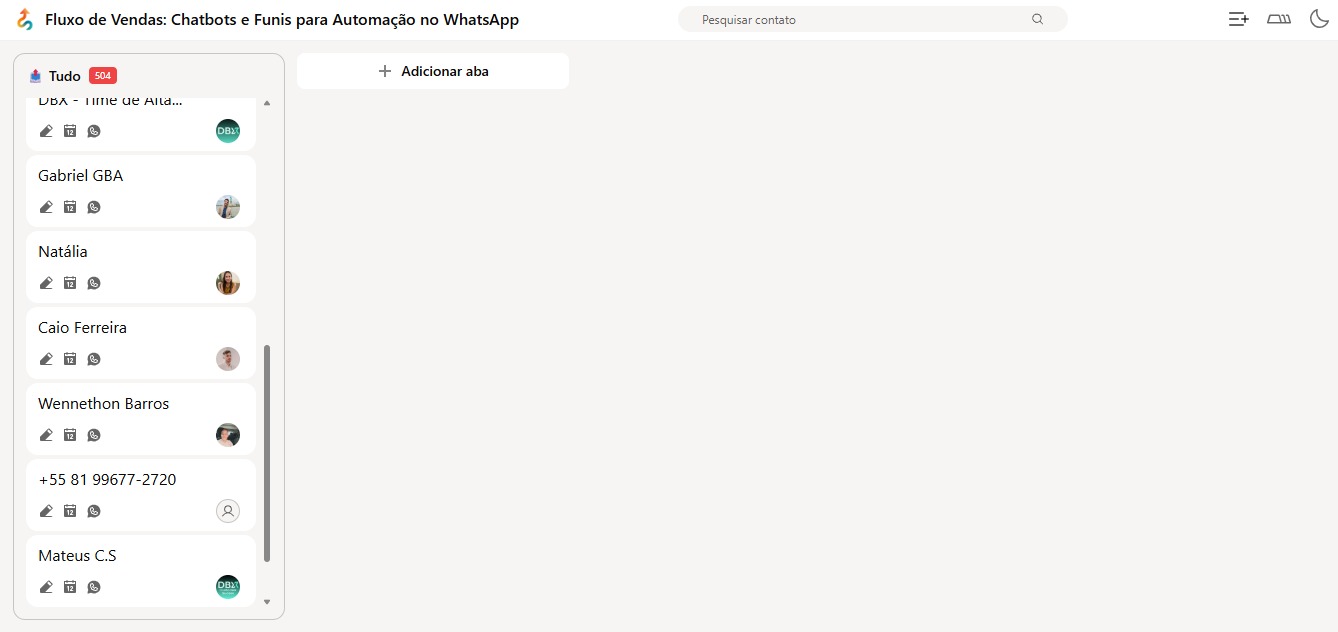The image size is (1338, 632).
Task: Click the app logo beside Fluxo de Vendas
Action: click(x=25, y=20)
